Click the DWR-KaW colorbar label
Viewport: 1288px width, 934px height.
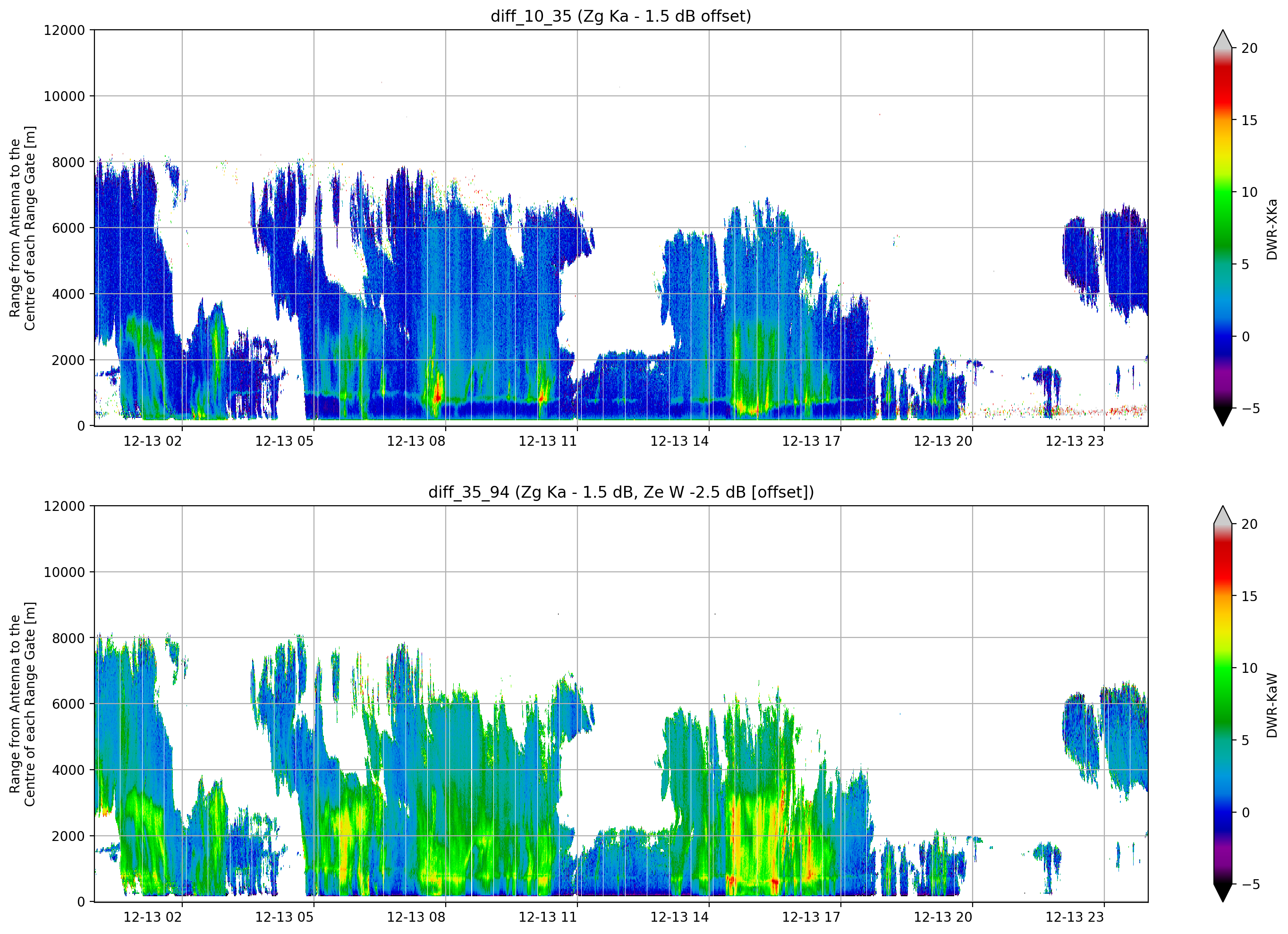coord(1271,705)
